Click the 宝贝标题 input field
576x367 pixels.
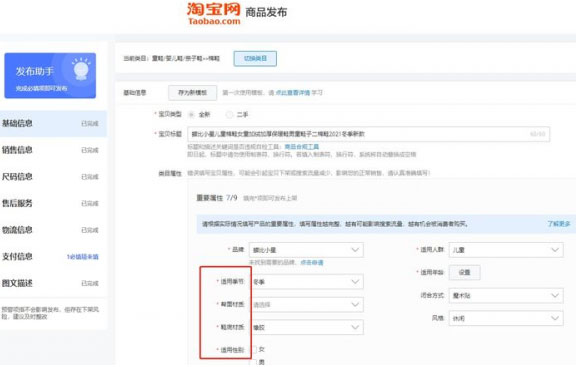coord(368,134)
